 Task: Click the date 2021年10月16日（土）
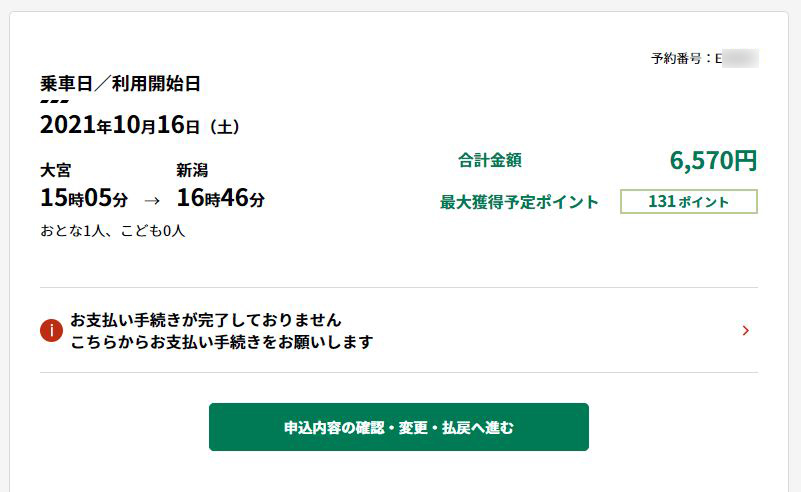pyautogui.click(x=140, y=125)
